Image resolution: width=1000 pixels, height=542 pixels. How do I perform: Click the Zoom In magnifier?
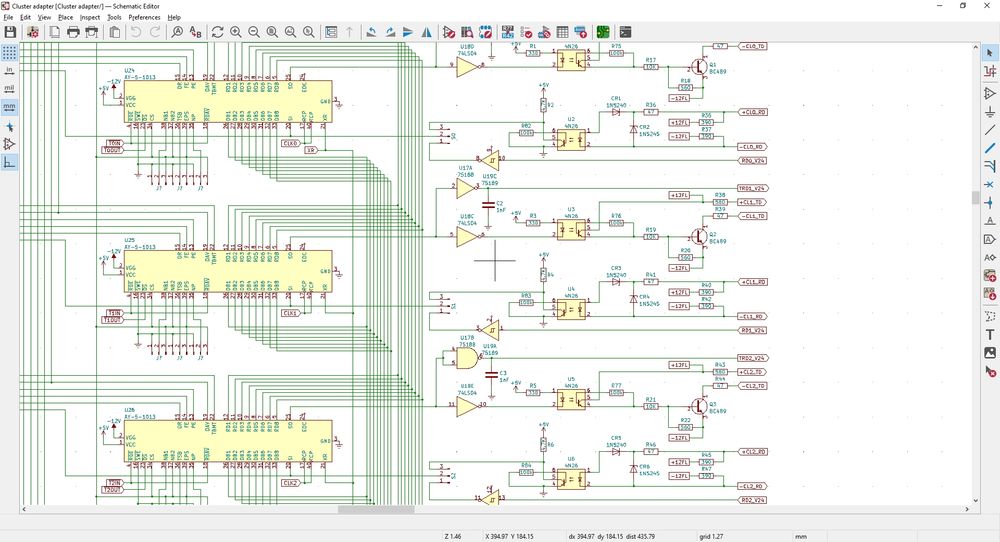click(236, 32)
